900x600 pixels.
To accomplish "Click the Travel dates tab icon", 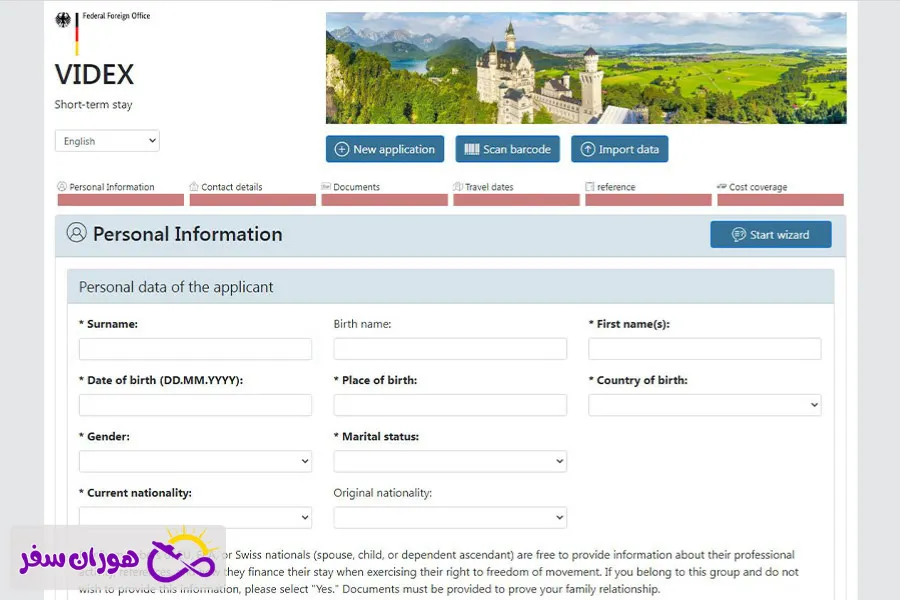I will click(458, 187).
